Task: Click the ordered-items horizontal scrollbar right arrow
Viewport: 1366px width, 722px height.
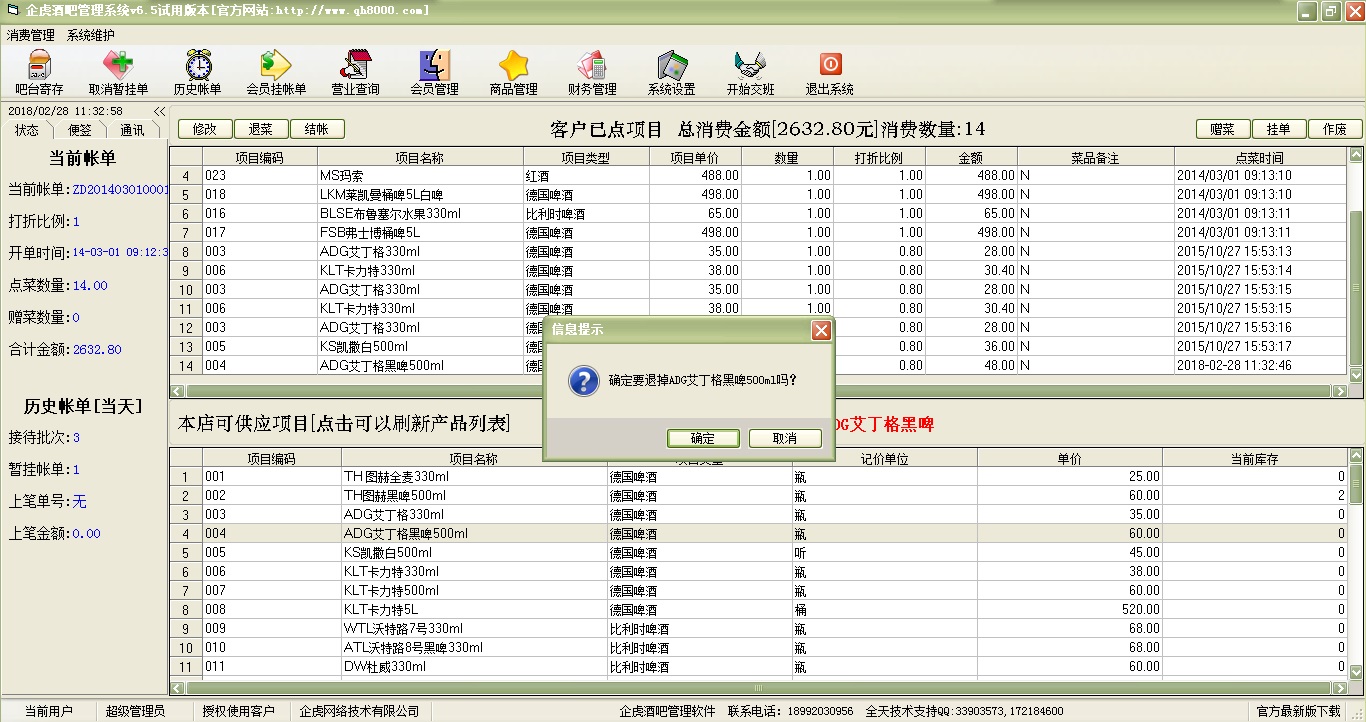Action: (1339, 391)
